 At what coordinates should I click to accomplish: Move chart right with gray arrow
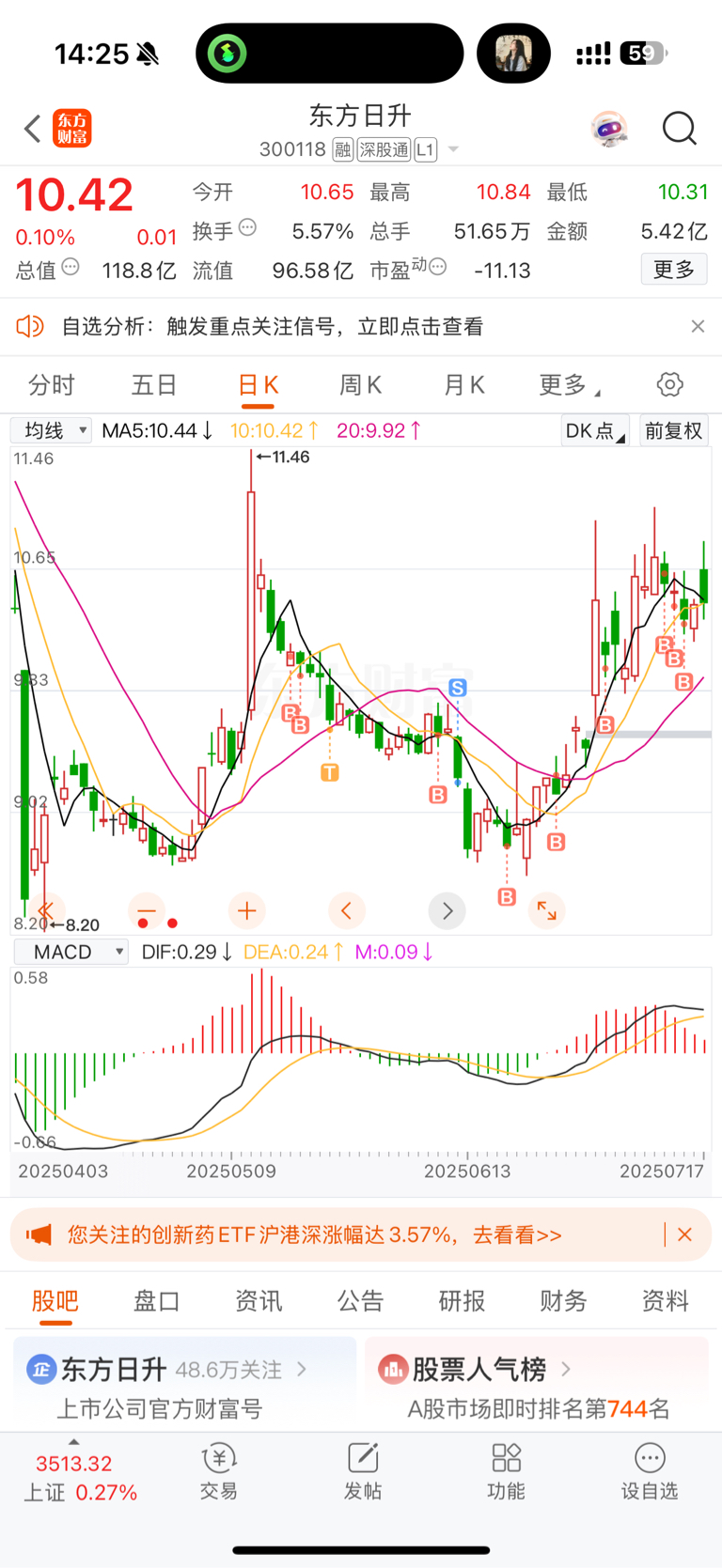[x=447, y=910]
